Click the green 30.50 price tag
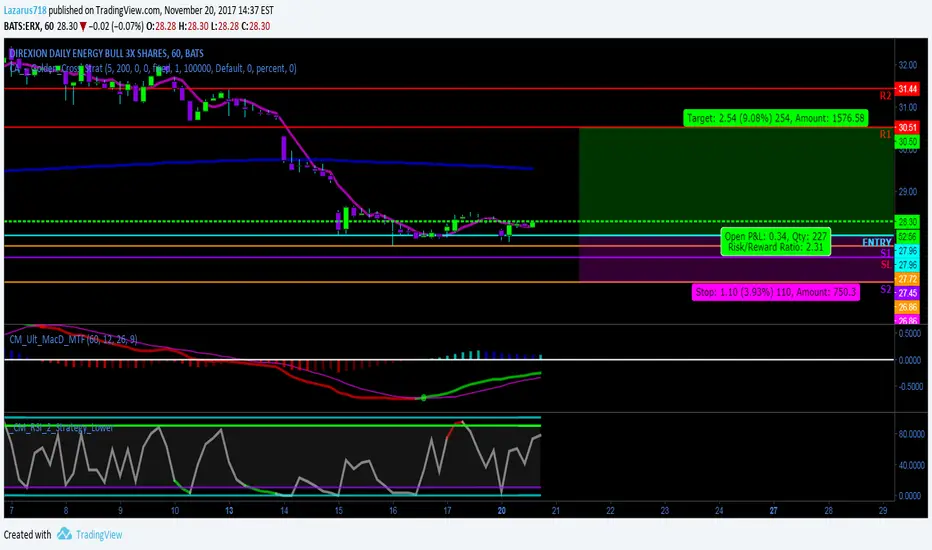Image resolution: width=932 pixels, height=550 pixels. pos(907,142)
